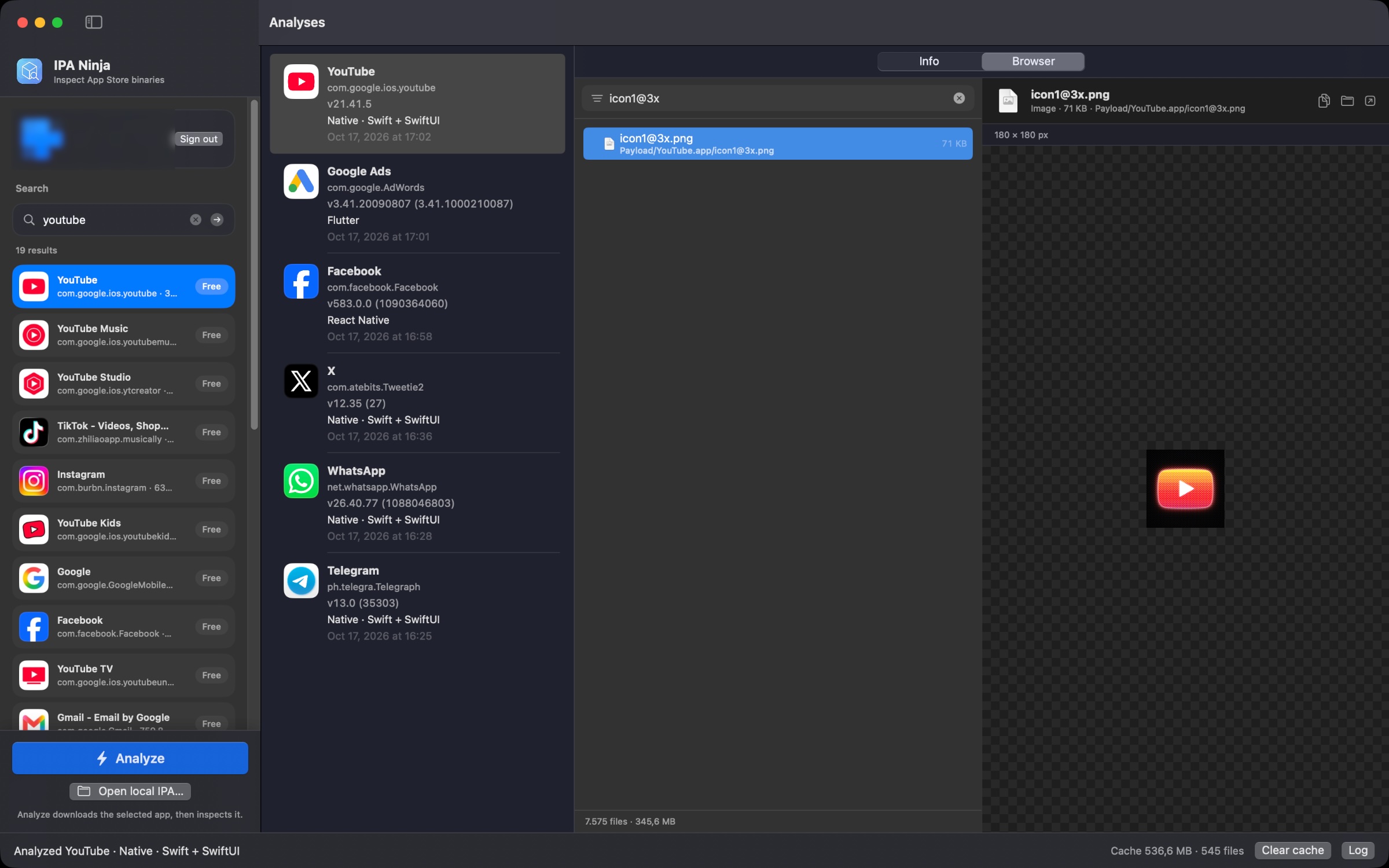This screenshot has width=1389, height=868.
Task: Submit the youtube search arrow
Action: [217, 220]
